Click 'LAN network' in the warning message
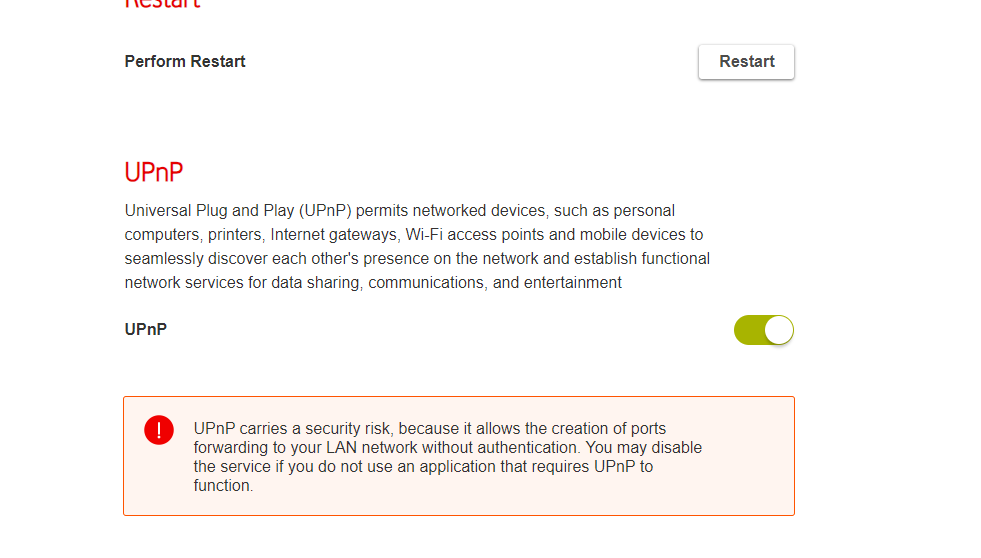Image resolution: width=981 pixels, height=558 pixels. 371,448
